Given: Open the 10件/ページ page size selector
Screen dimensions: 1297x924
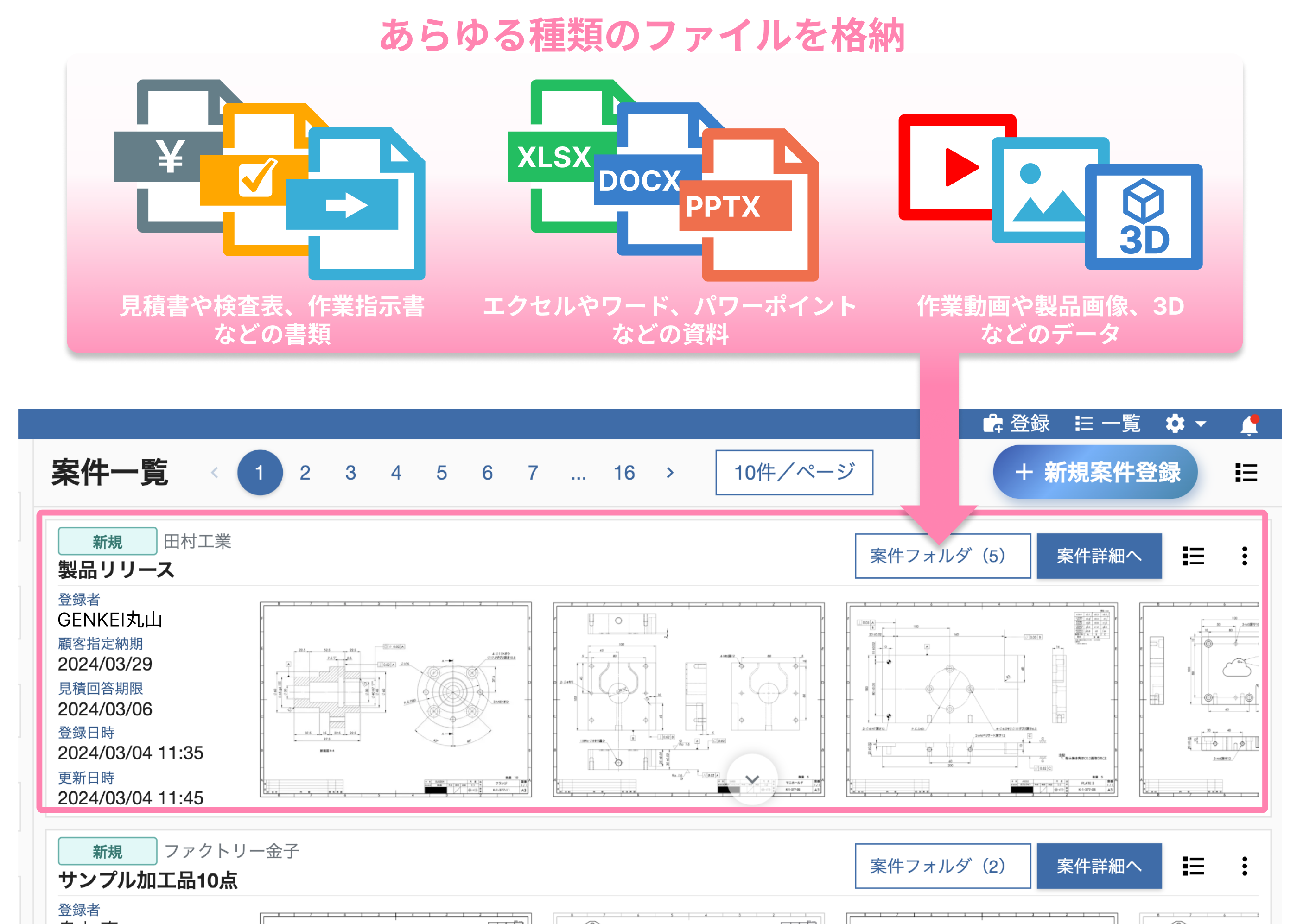Looking at the screenshot, I should (x=794, y=472).
